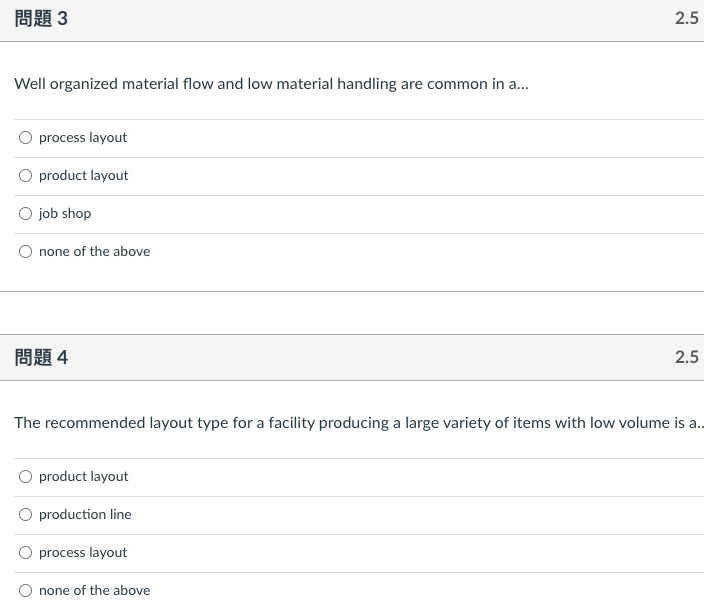Click the 2.5 points value of question 4
Viewport: 704px width, 616px height.
[x=687, y=357]
